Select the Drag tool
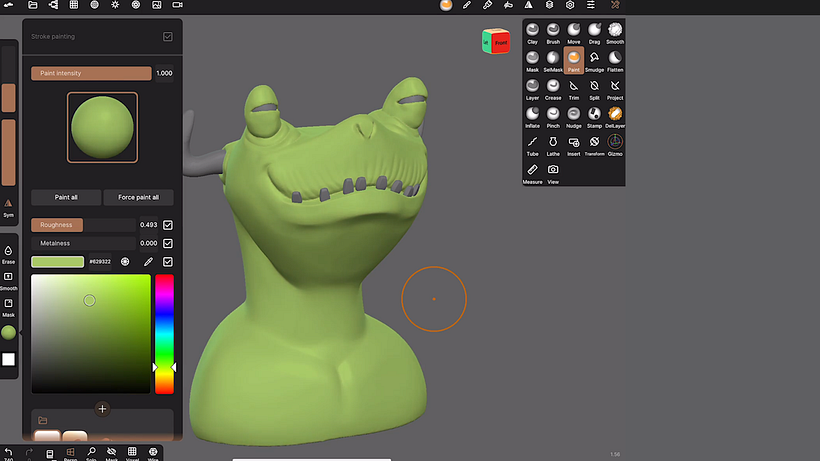This screenshot has width=820, height=461. pyautogui.click(x=594, y=33)
